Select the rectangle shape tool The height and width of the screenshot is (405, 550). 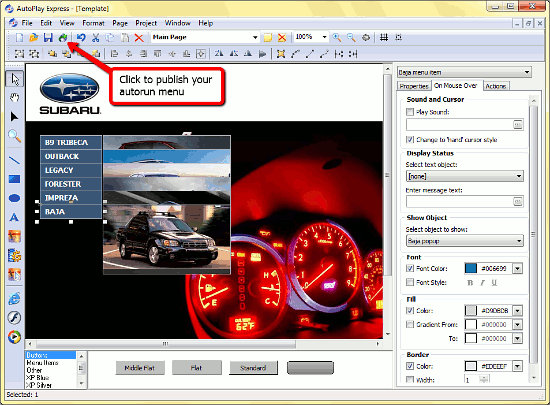pyautogui.click(x=14, y=180)
